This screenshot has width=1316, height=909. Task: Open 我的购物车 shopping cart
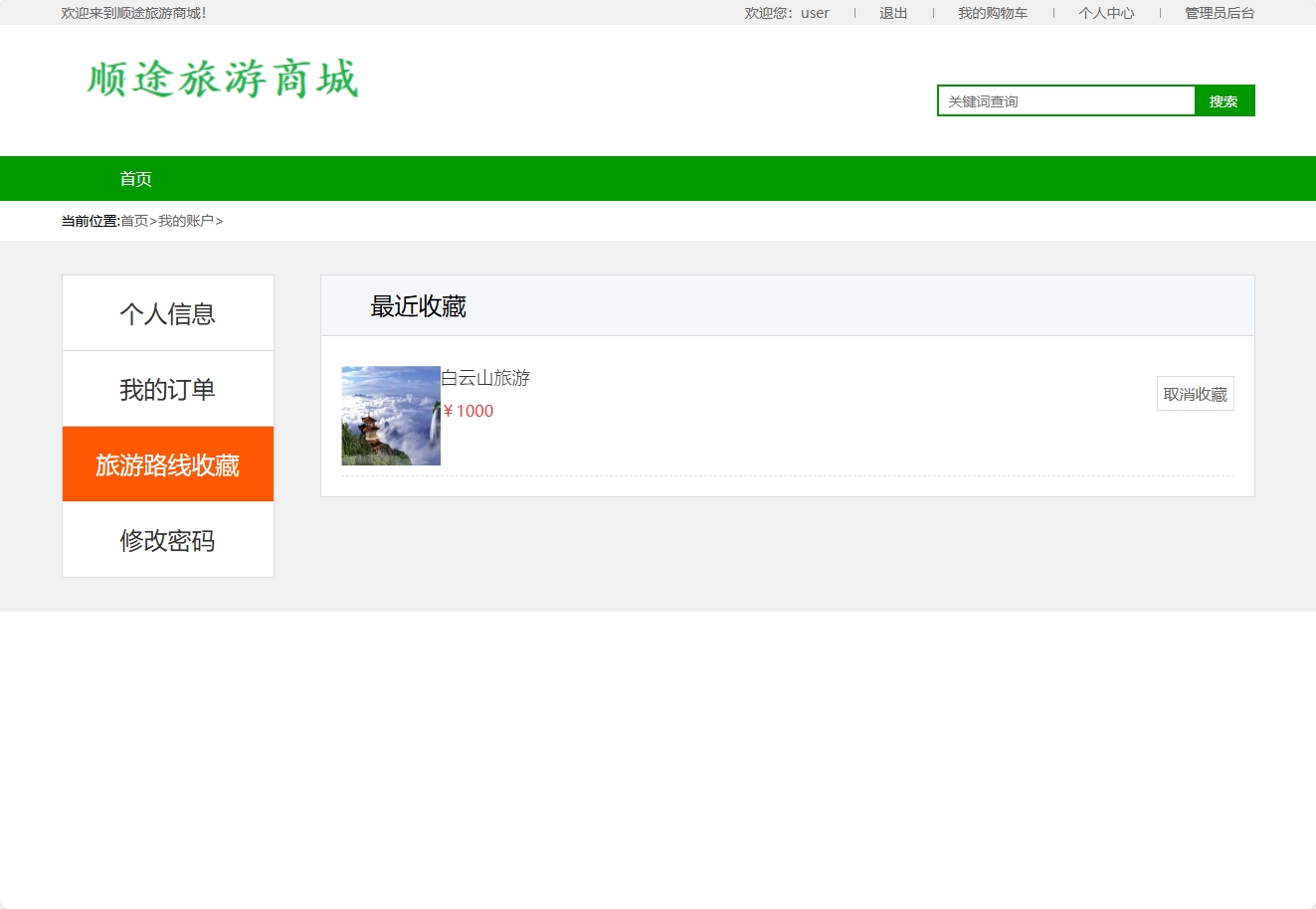(x=992, y=13)
